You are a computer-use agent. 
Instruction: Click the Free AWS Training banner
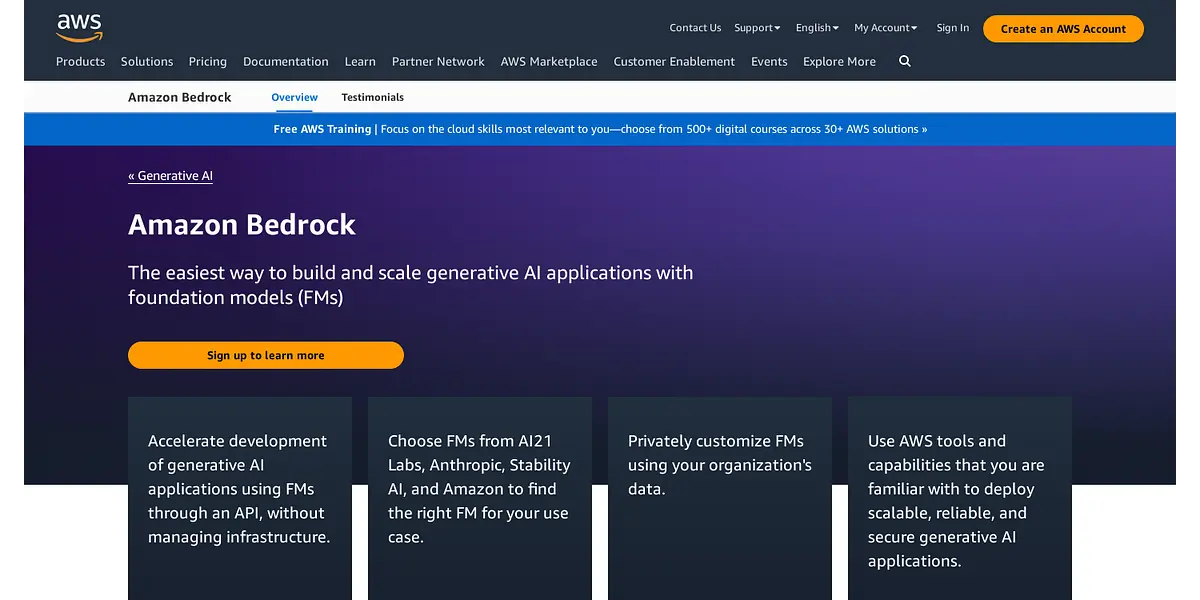click(x=600, y=129)
